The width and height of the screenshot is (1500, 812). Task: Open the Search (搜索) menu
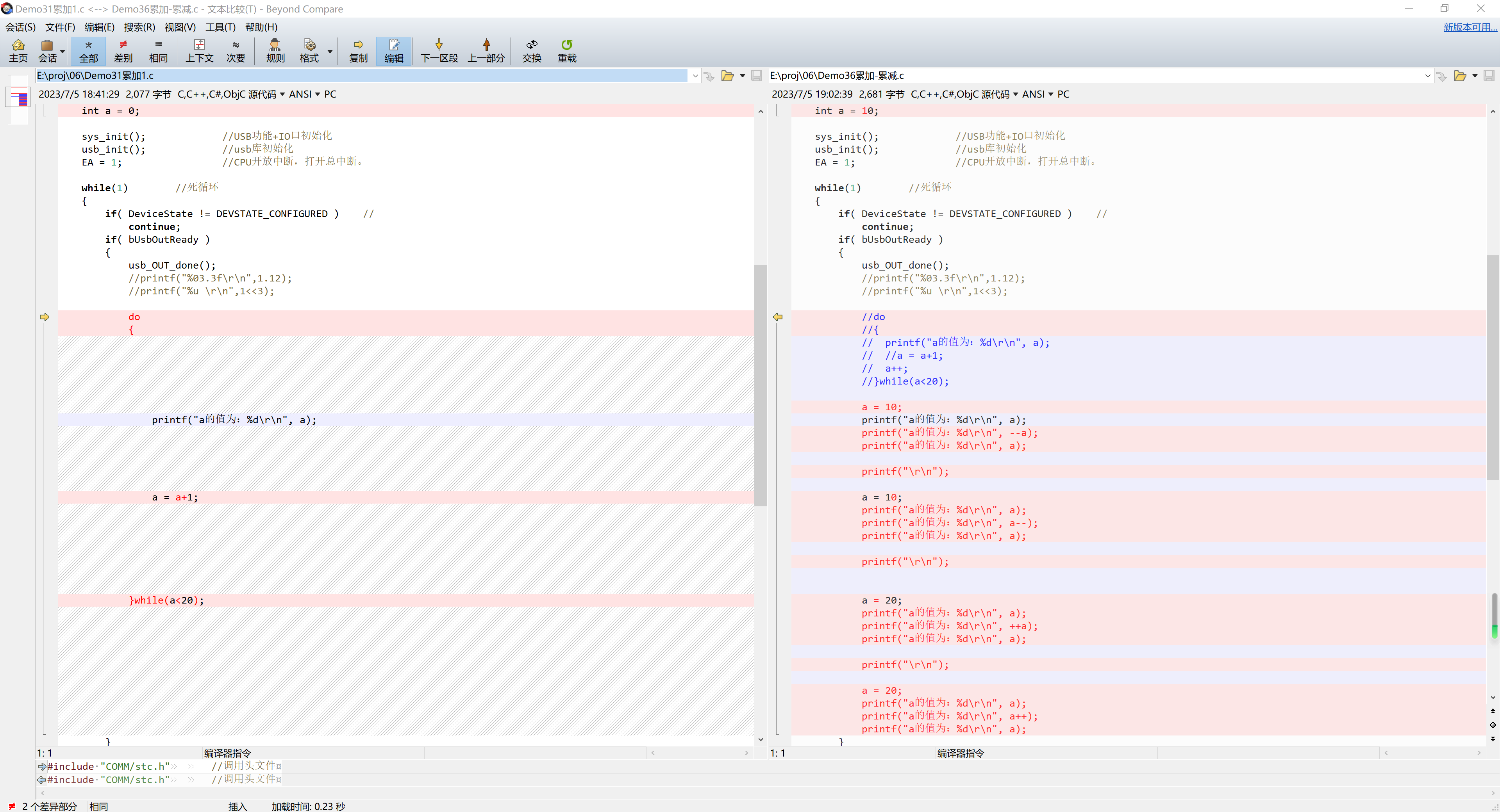139,27
